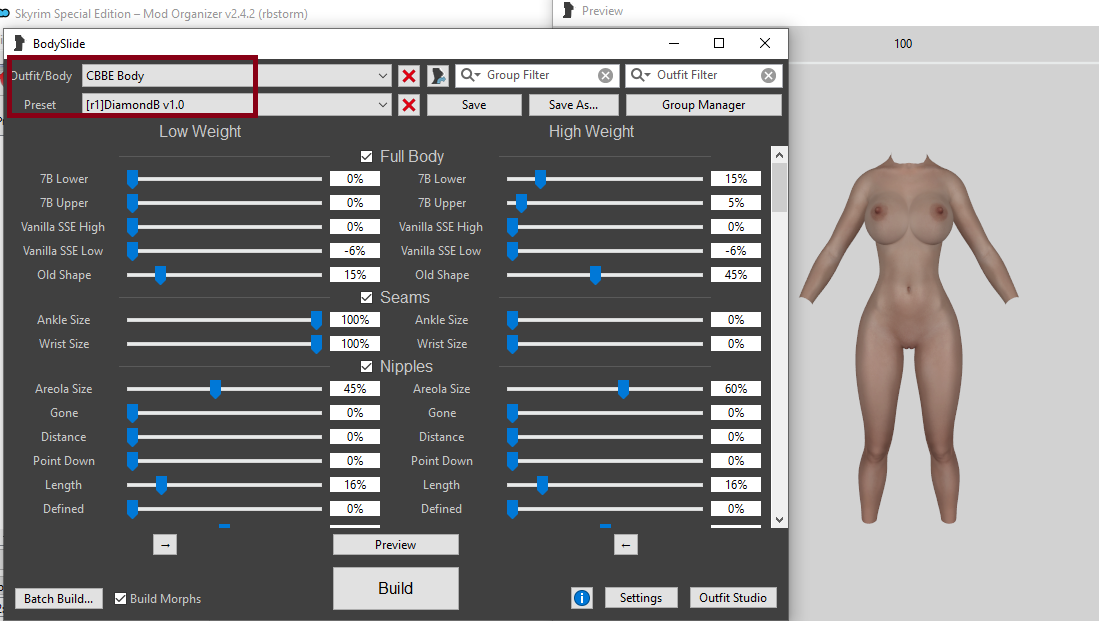Click the high weight Areola Size slider handle
This screenshot has width=1099, height=621.
[x=623, y=389]
